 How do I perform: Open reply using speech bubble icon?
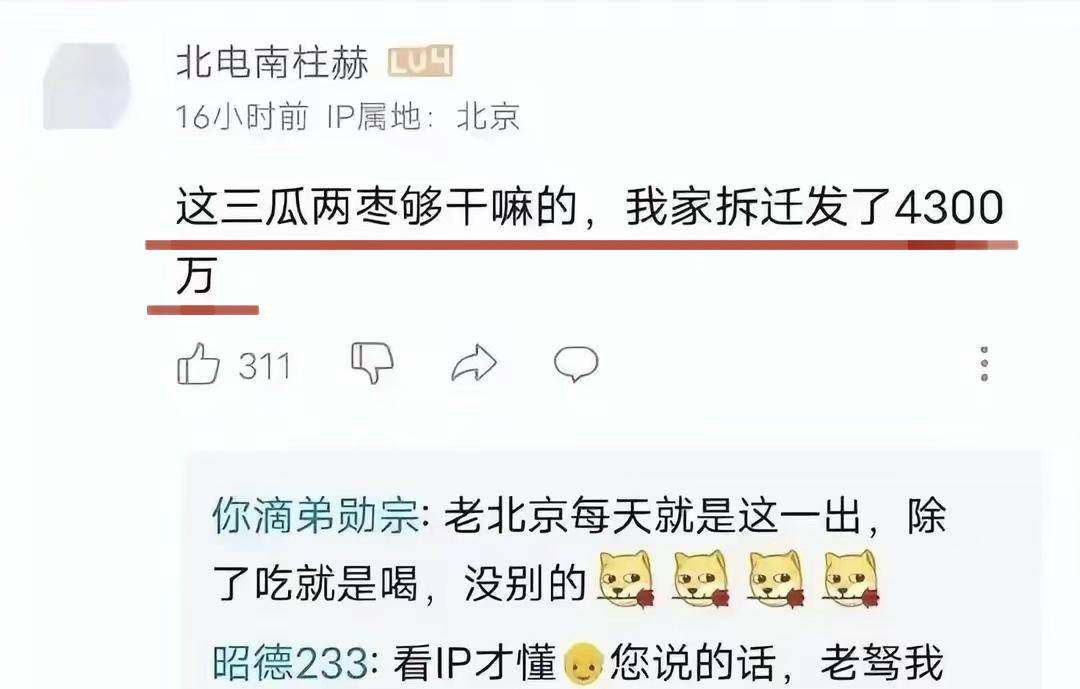click(576, 364)
